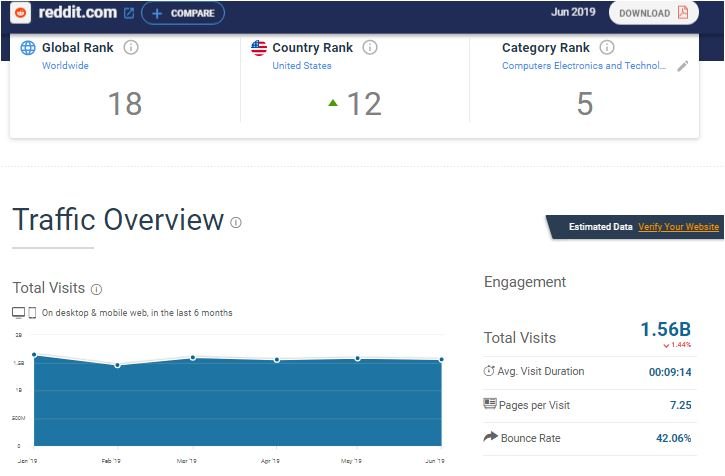Open Computers Electronics and Technology category link
This screenshot has height=476, width=725.
click(x=584, y=66)
